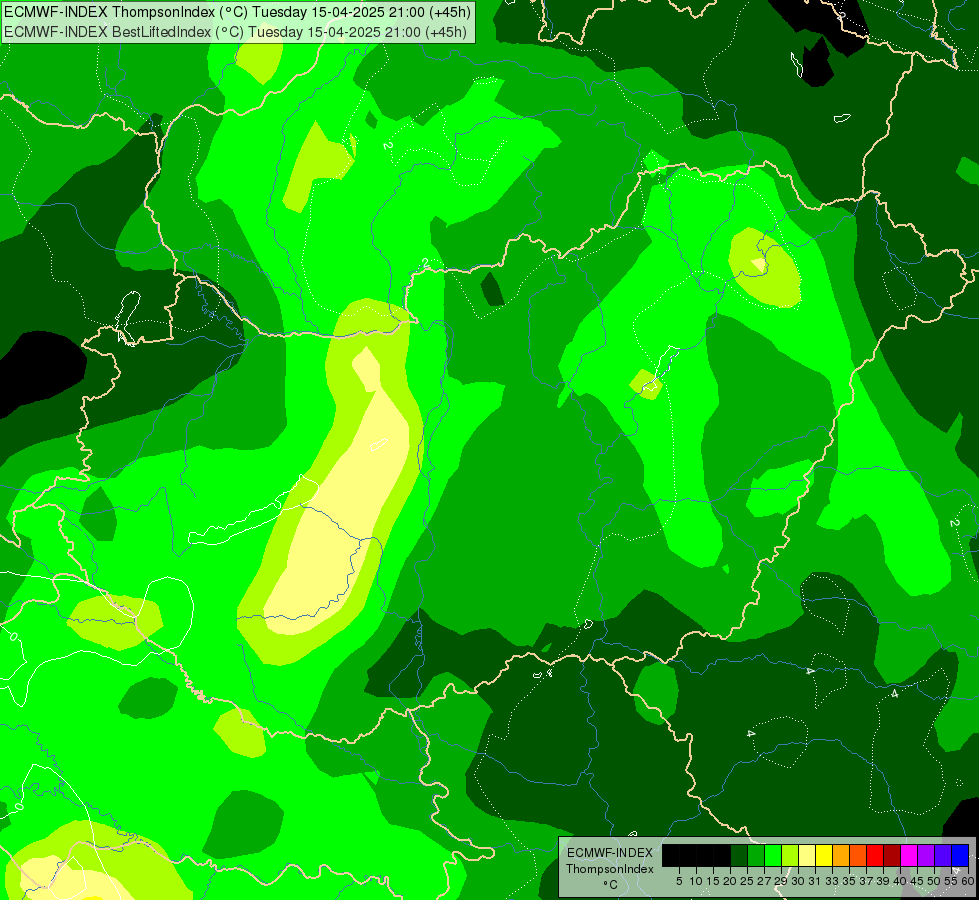
Task: Click the legend tick value '25'
Action: point(747,881)
